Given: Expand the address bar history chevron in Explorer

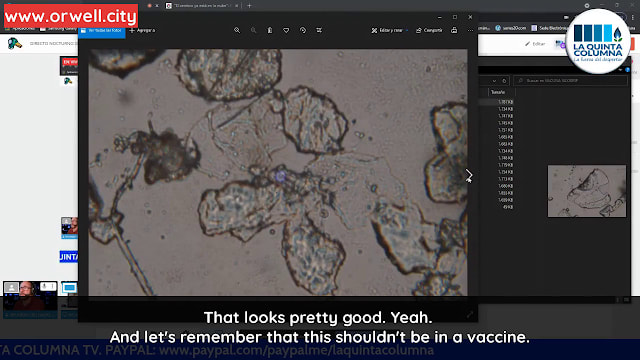Looking at the screenshot, I should point(494,81).
